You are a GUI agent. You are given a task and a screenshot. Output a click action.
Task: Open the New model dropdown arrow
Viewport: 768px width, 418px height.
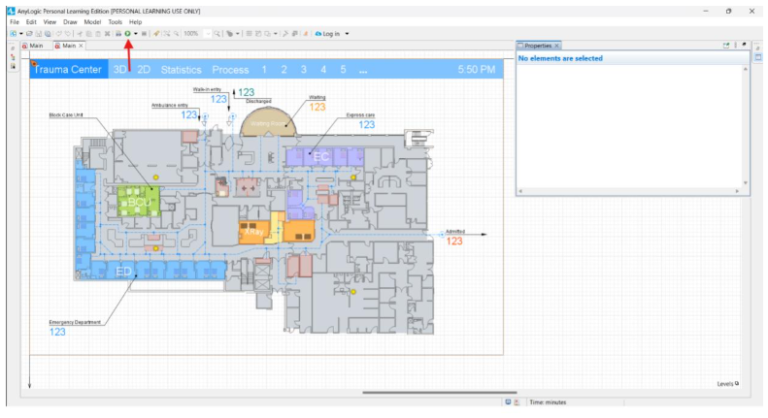tap(21, 34)
